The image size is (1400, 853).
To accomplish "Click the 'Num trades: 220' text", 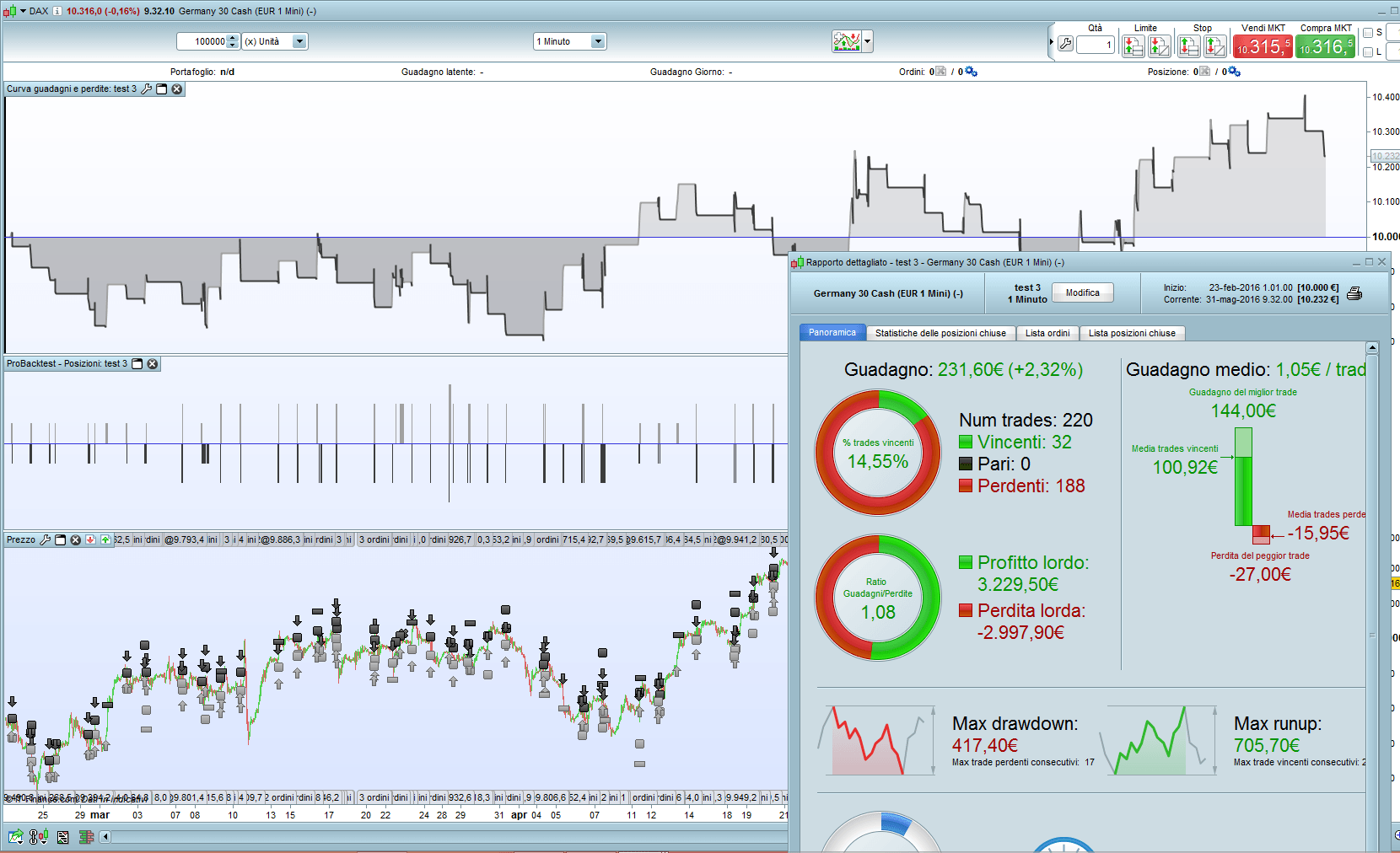I will pos(1026,420).
